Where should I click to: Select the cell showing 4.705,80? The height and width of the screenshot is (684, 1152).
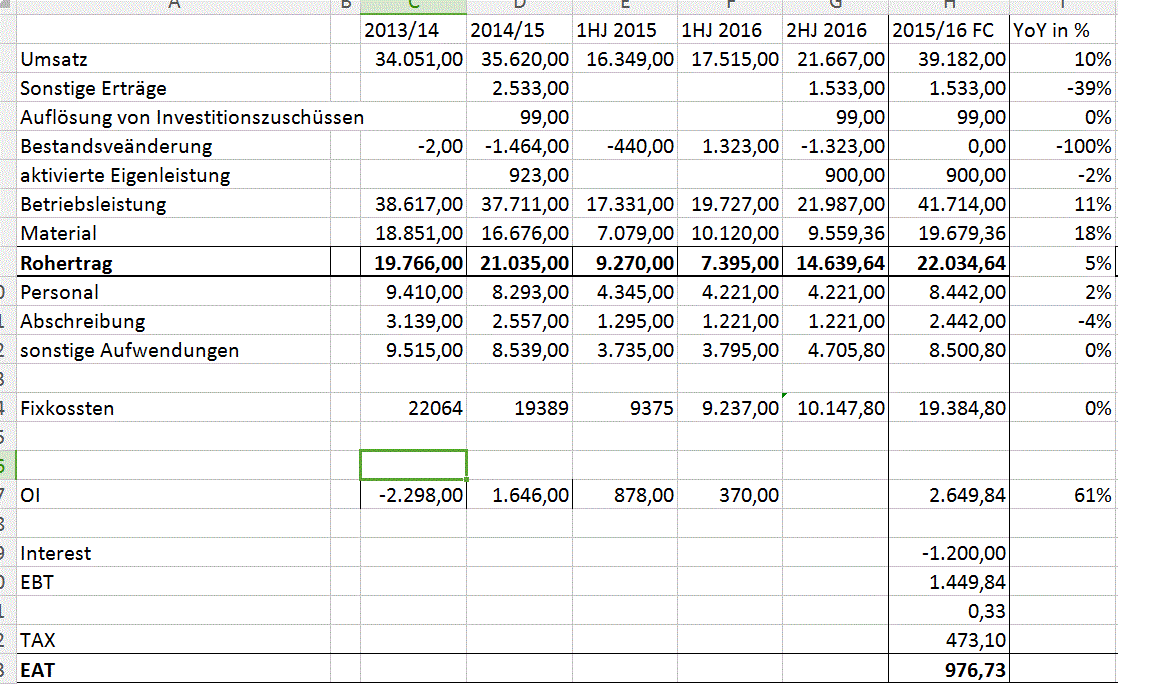835,350
